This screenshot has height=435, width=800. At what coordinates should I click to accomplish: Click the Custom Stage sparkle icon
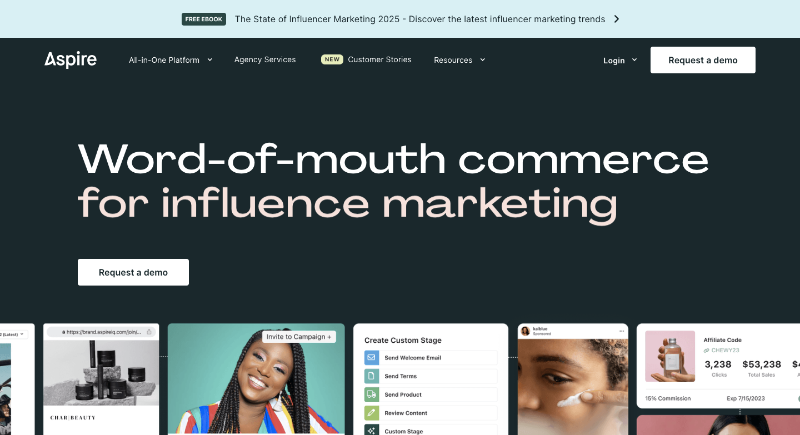point(371,430)
